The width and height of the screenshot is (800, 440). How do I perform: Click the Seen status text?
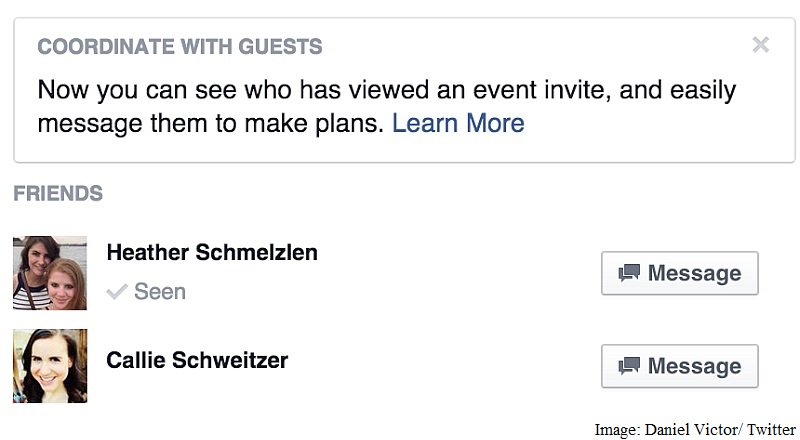(160, 292)
